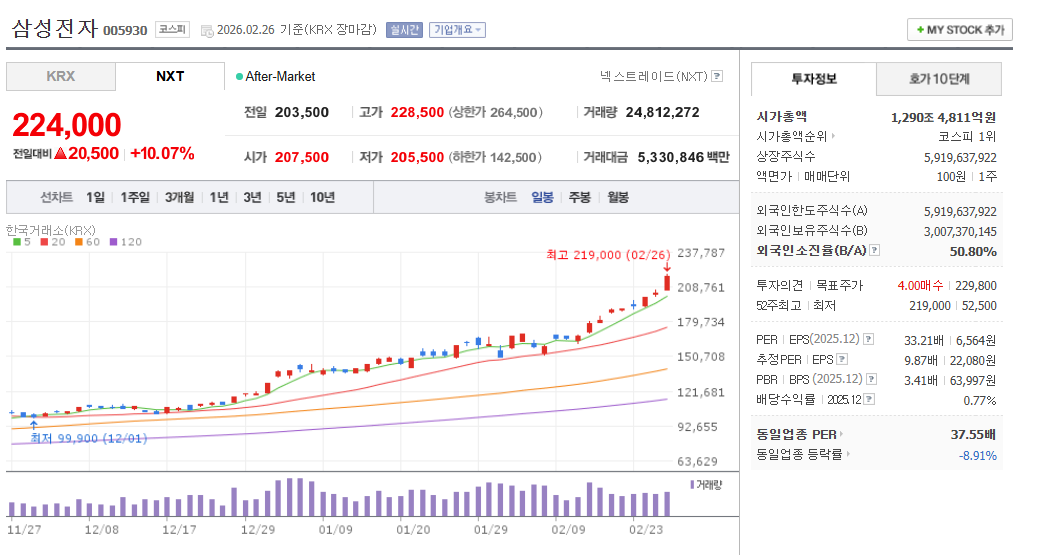Open the help icon beside 배당수익률 2025.12

(869, 399)
